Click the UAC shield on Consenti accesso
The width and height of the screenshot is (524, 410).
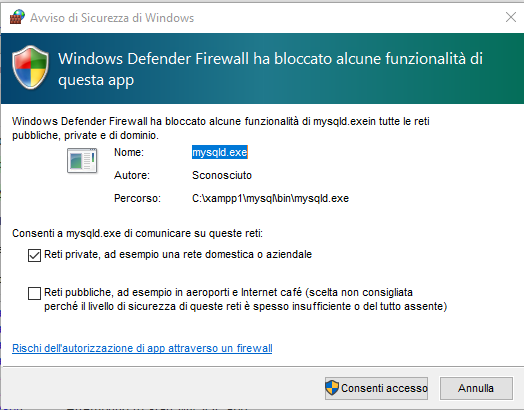332,388
